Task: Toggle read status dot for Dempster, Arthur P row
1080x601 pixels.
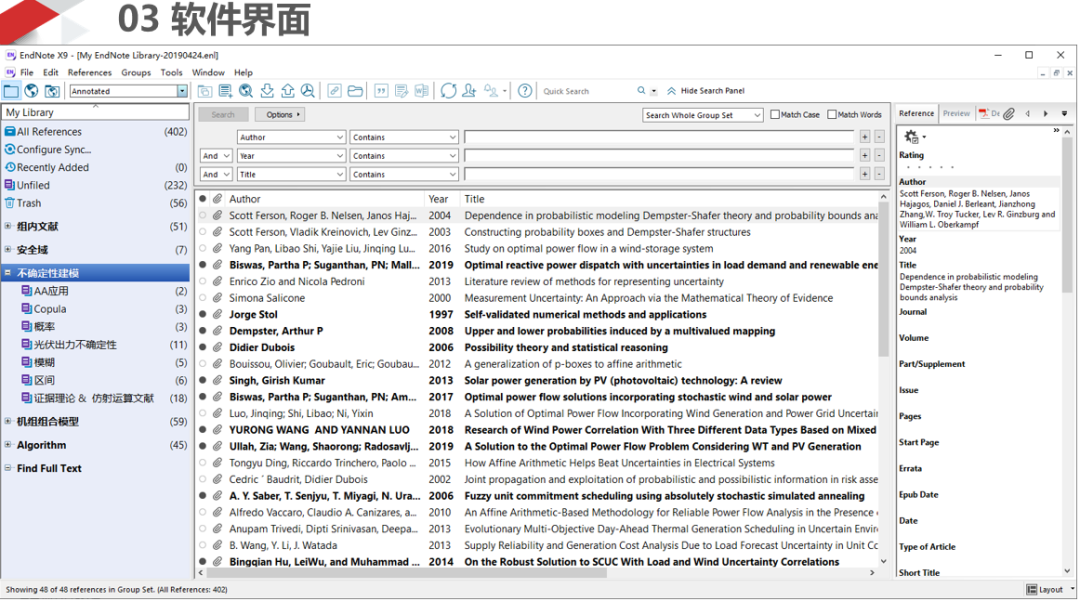Action: click(202, 331)
